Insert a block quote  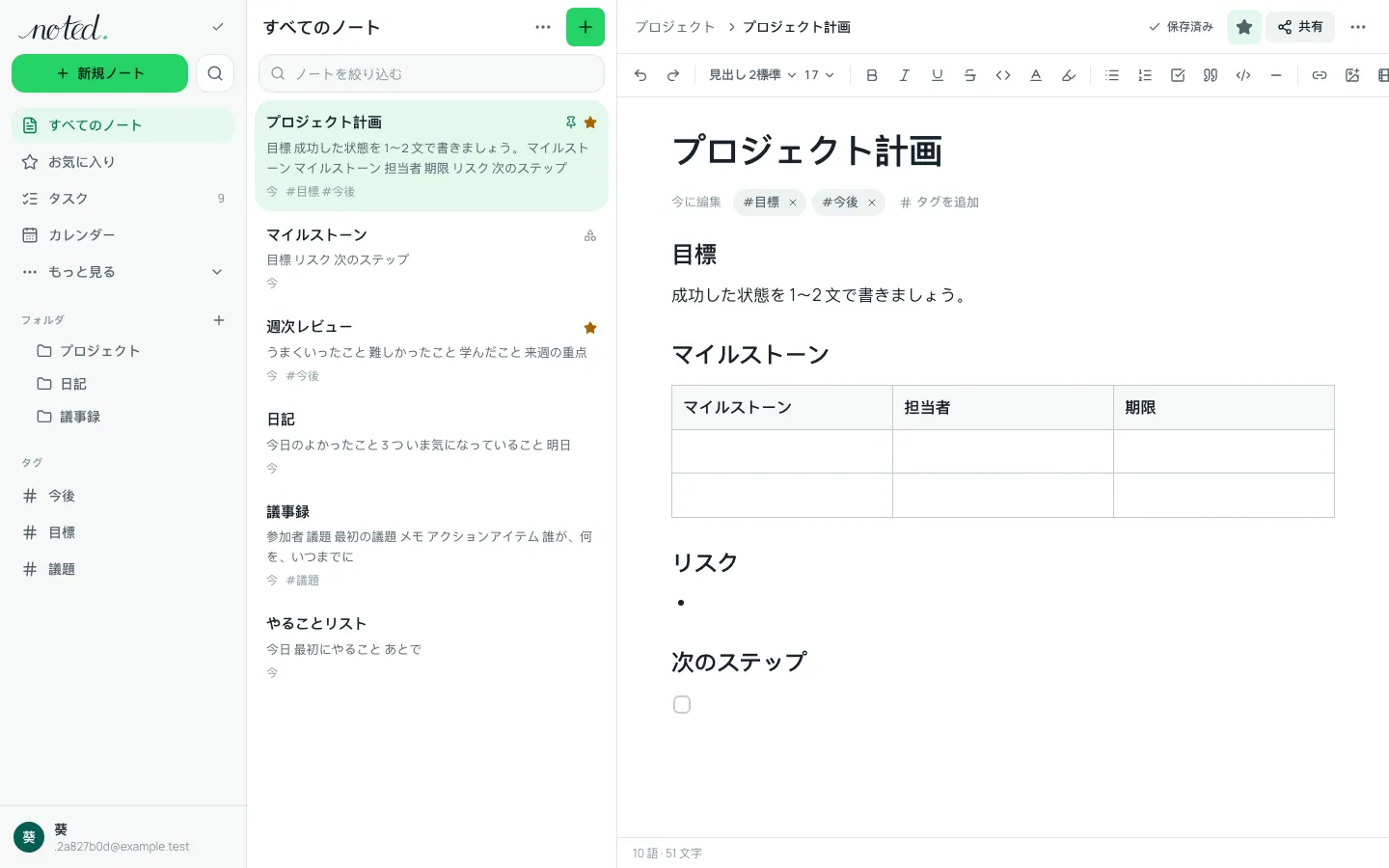click(x=1211, y=75)
